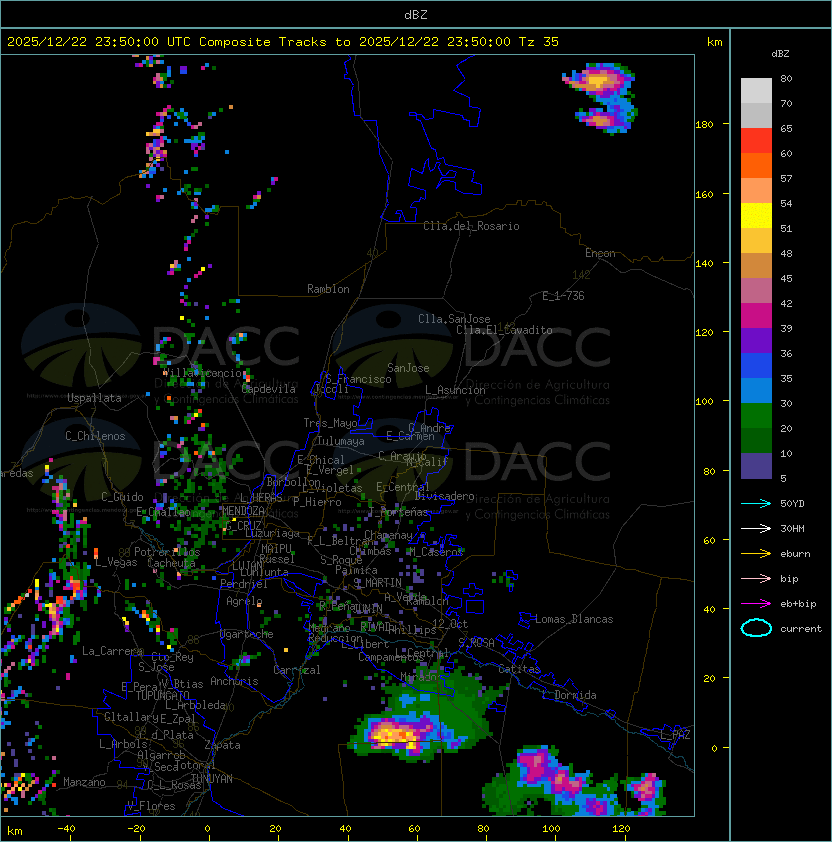Image resolution: width=832 pixels, height=842 pixels.
Task: Click the magenta eb+bip arrow legend icon
Action: coord(756,604)
